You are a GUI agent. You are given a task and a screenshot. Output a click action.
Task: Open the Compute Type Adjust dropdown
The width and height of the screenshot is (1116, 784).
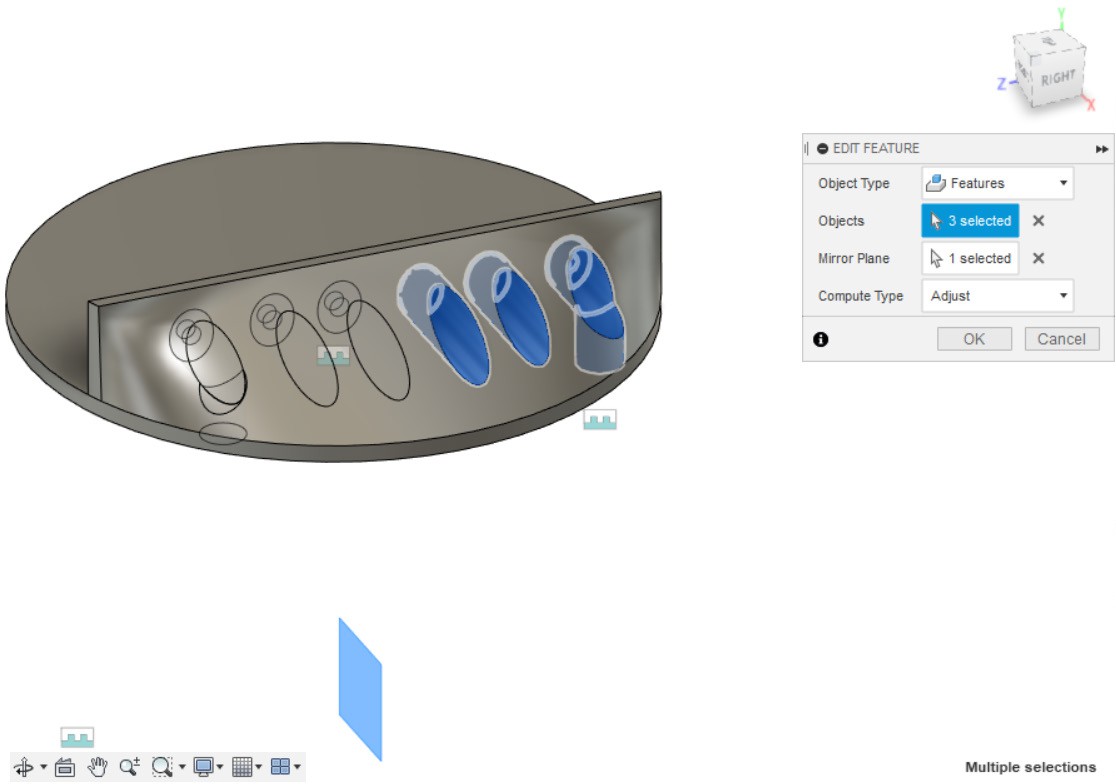997,296
